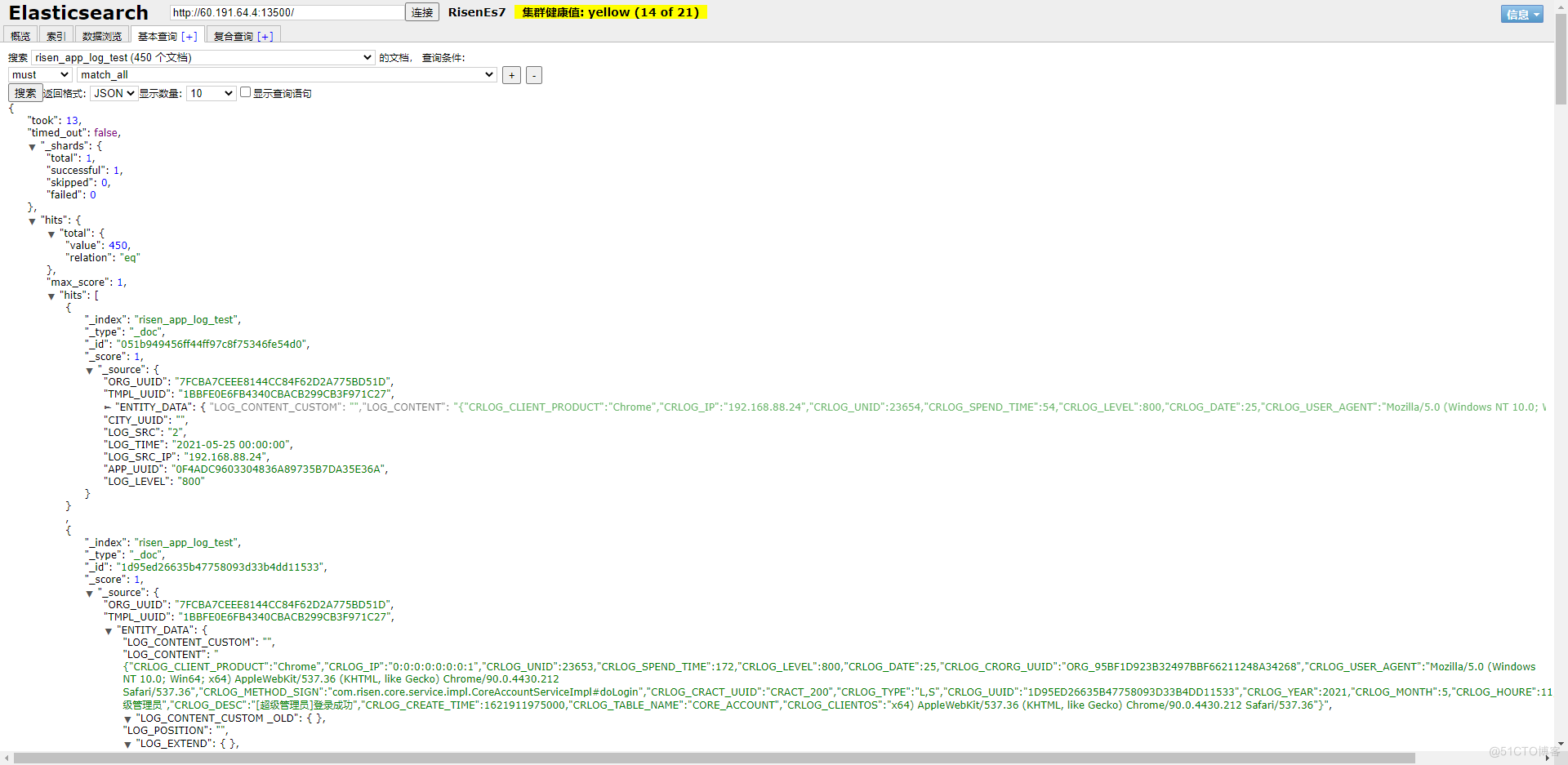Expand the collapsed "ENTITY_DATA" node in first result
1568x765 pixels.
tap(108, 407)
